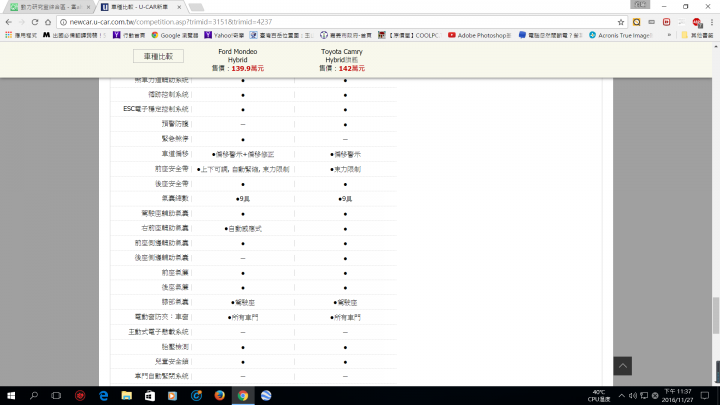Bookmark this page with the star icon

621,22
